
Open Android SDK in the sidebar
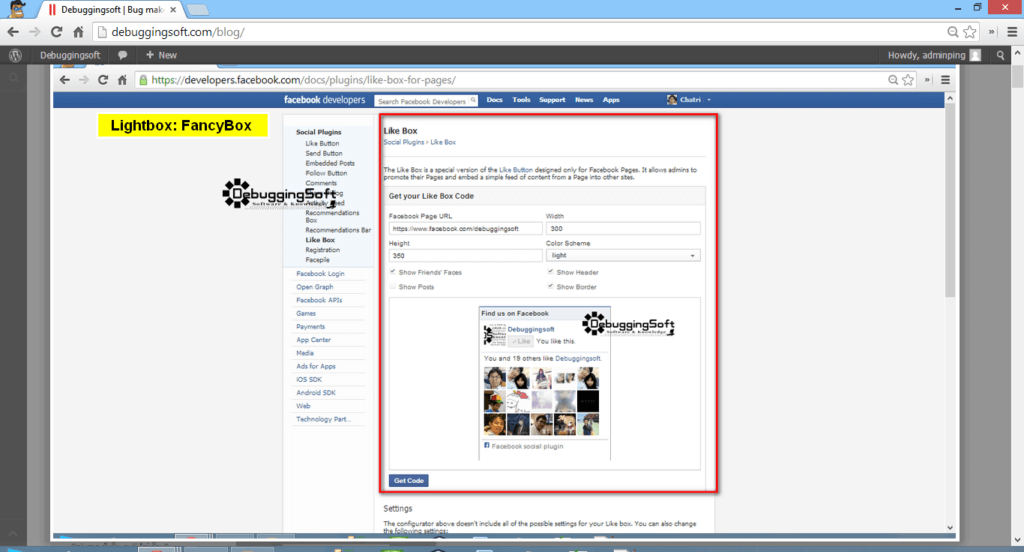316,393
